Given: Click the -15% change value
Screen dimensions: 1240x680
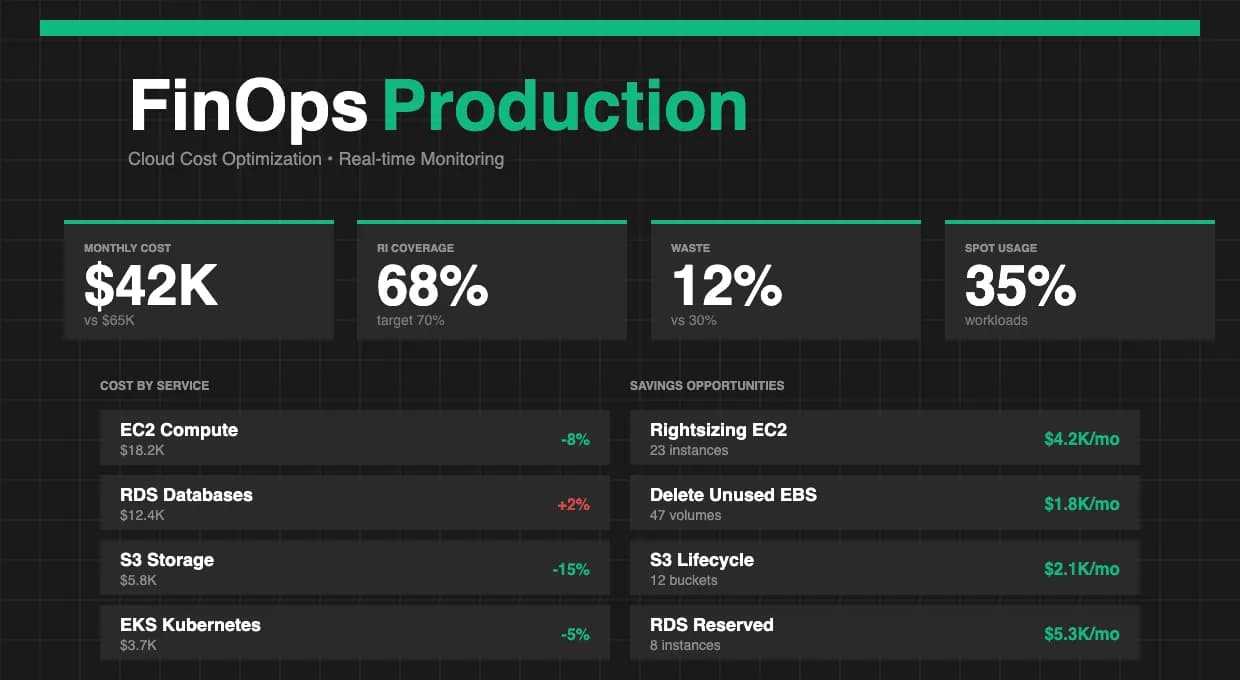Looking at the screenshot, I should click(571, 569).
